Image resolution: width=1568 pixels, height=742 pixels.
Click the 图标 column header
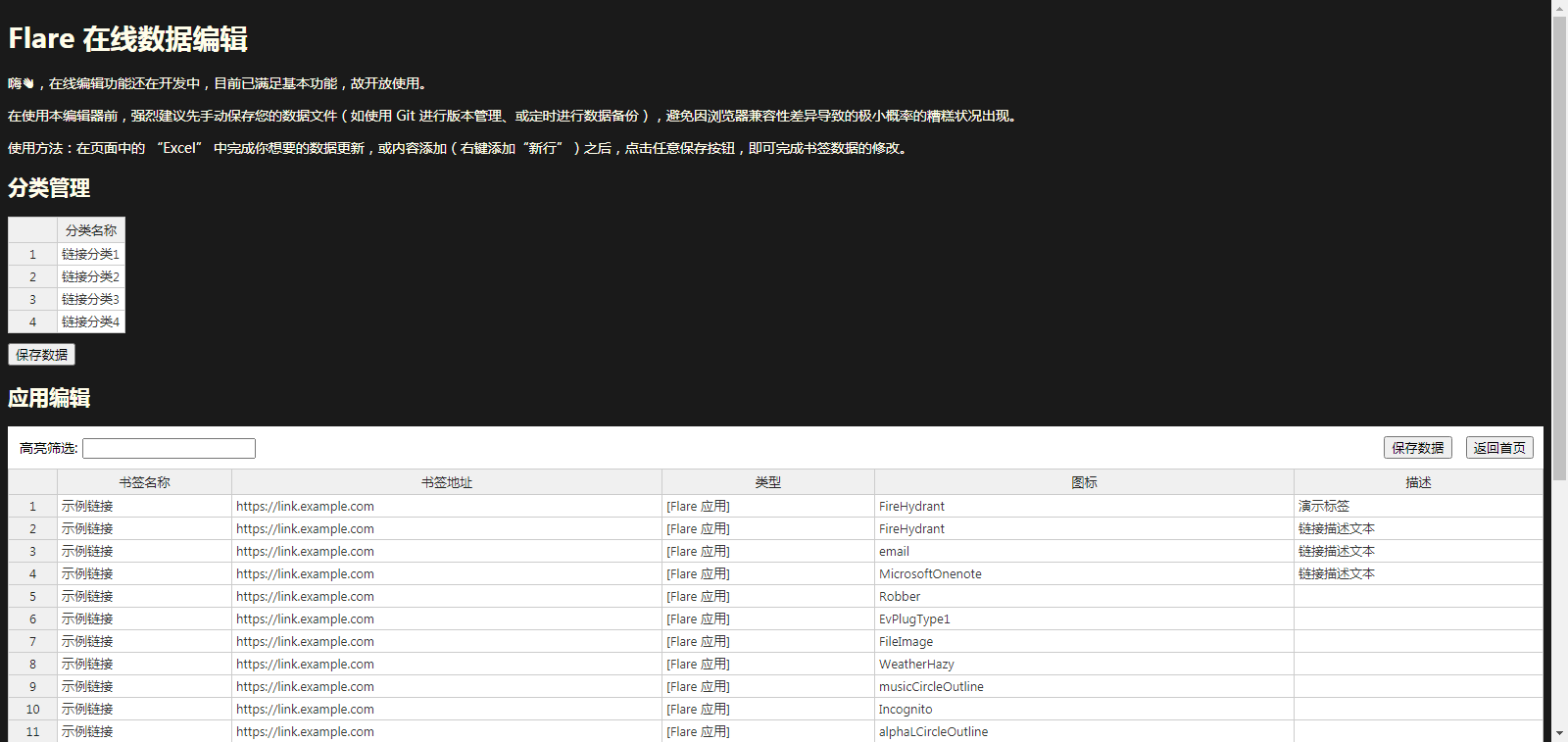pyautogui.click(x=1084, y=482)
